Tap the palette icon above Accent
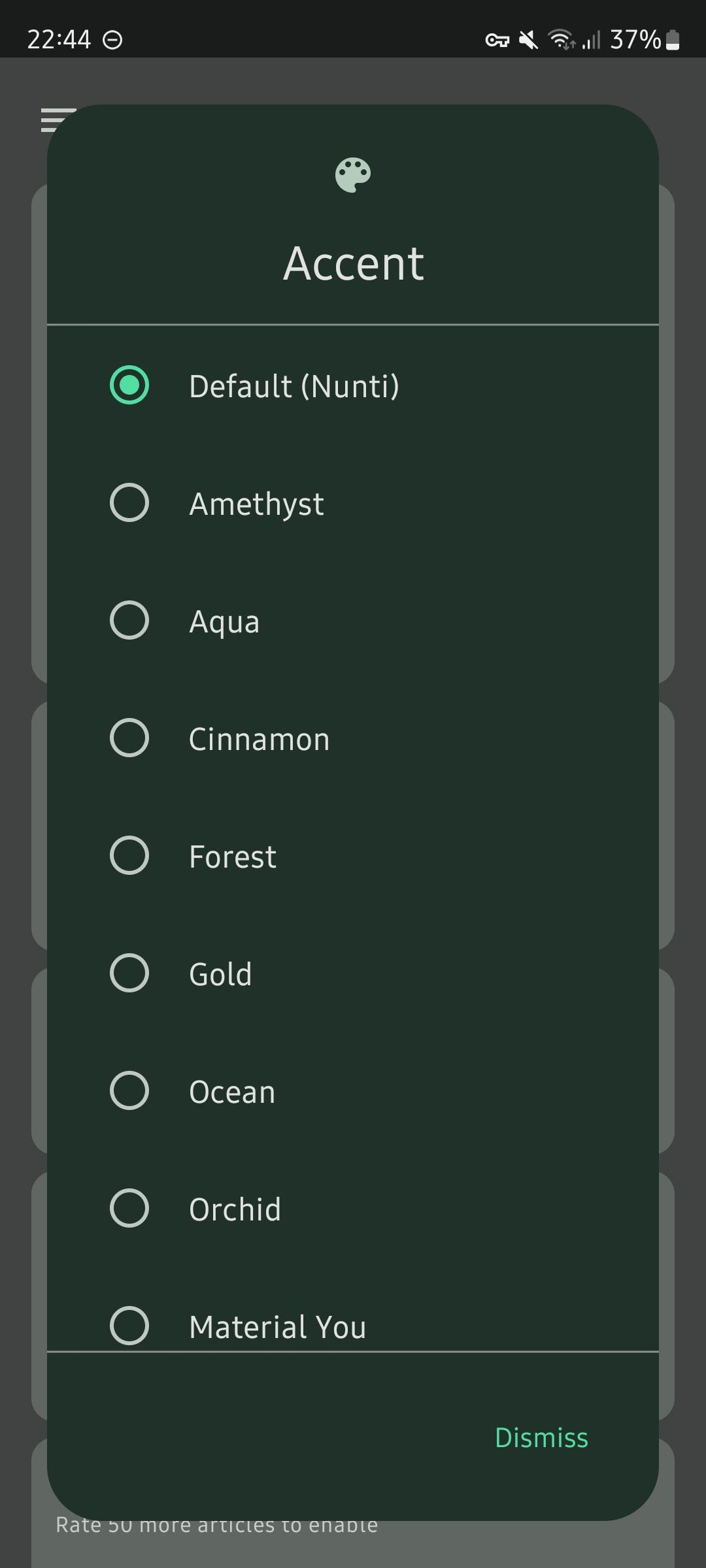This screenshot has width=706, height=1568. click(353, 175)
